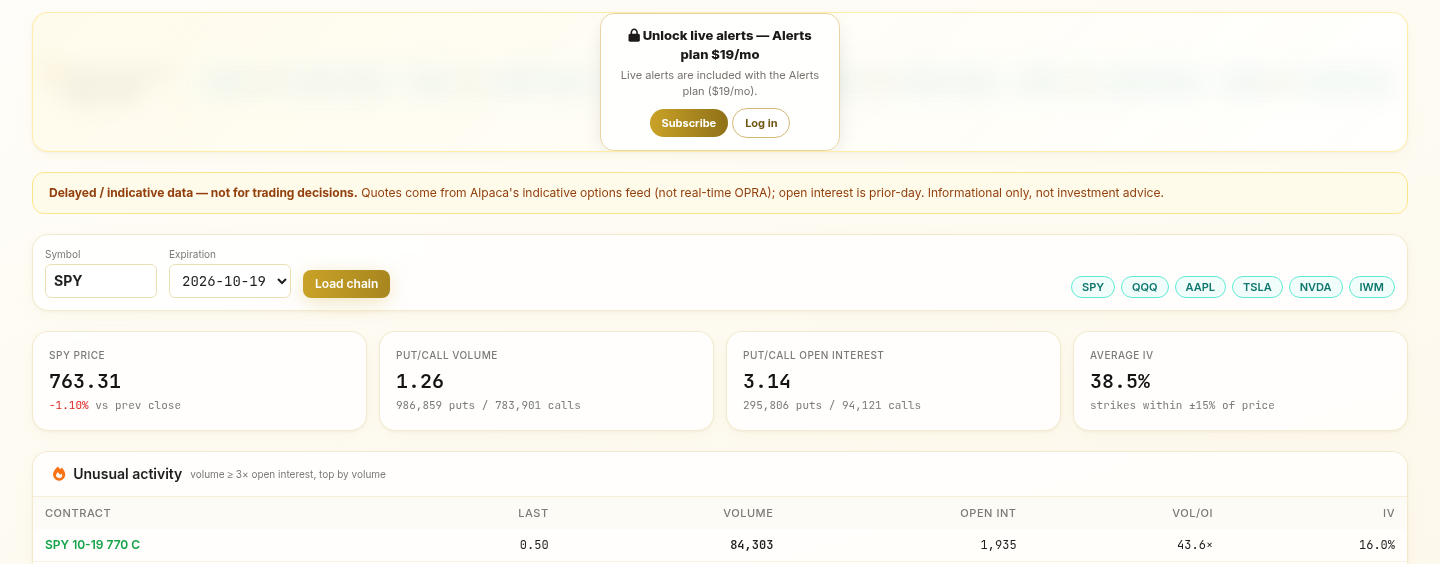Click the LAST column header
Viewport: 1440px width, 564px height.
coord(533,513)
